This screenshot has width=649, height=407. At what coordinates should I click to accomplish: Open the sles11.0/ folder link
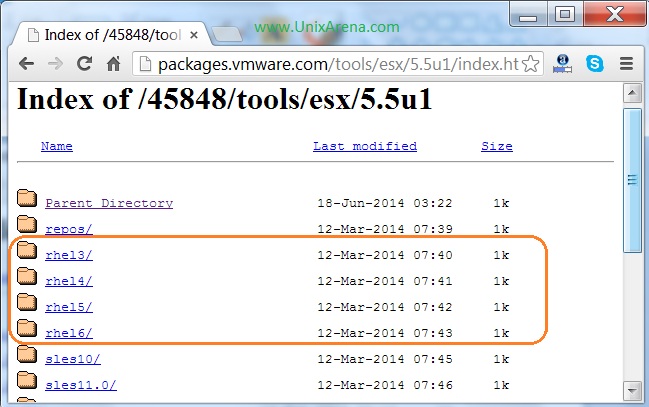coord(81,385)
